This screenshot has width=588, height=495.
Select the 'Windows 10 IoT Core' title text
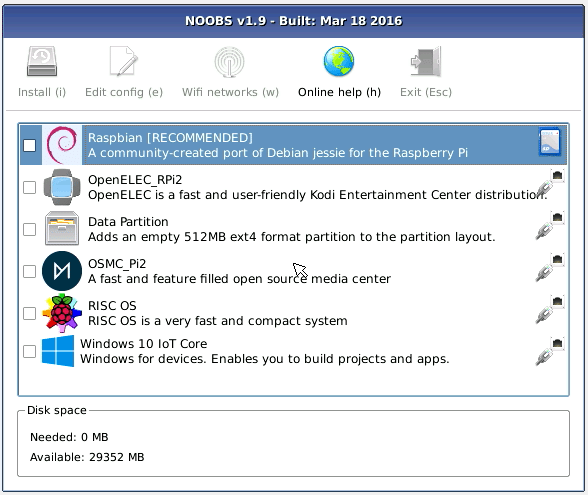[x=144, y=344]
